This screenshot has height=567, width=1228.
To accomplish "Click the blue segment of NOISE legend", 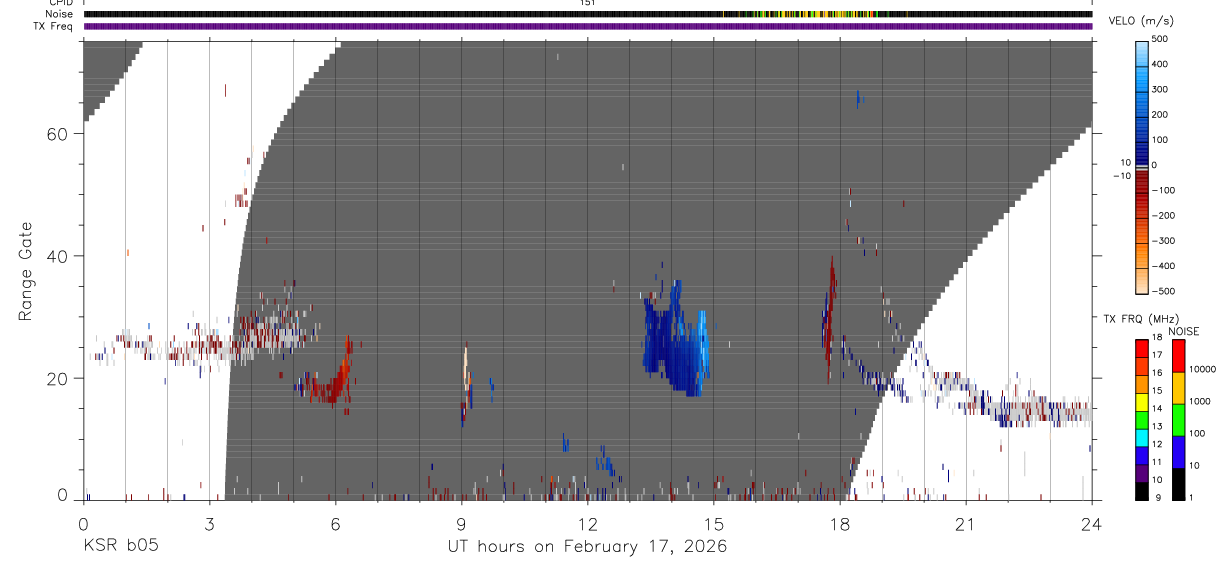I will tap(1179, 452).
